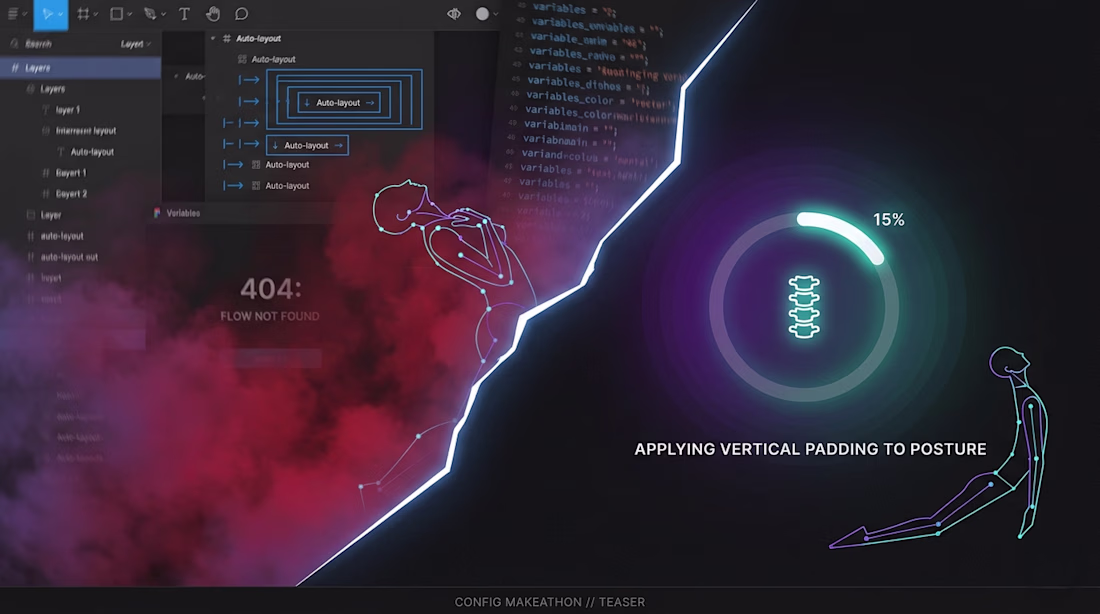Open the Rectangle tool dropdown chevron

pos(130,14)
